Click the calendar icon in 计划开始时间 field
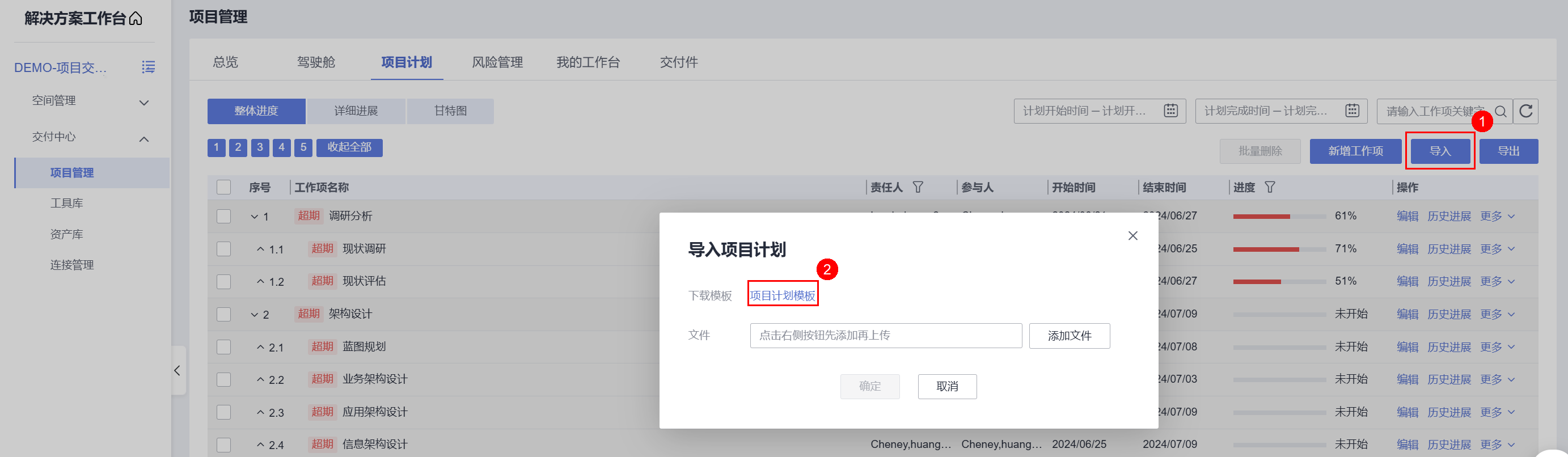 coord(1170,111)
